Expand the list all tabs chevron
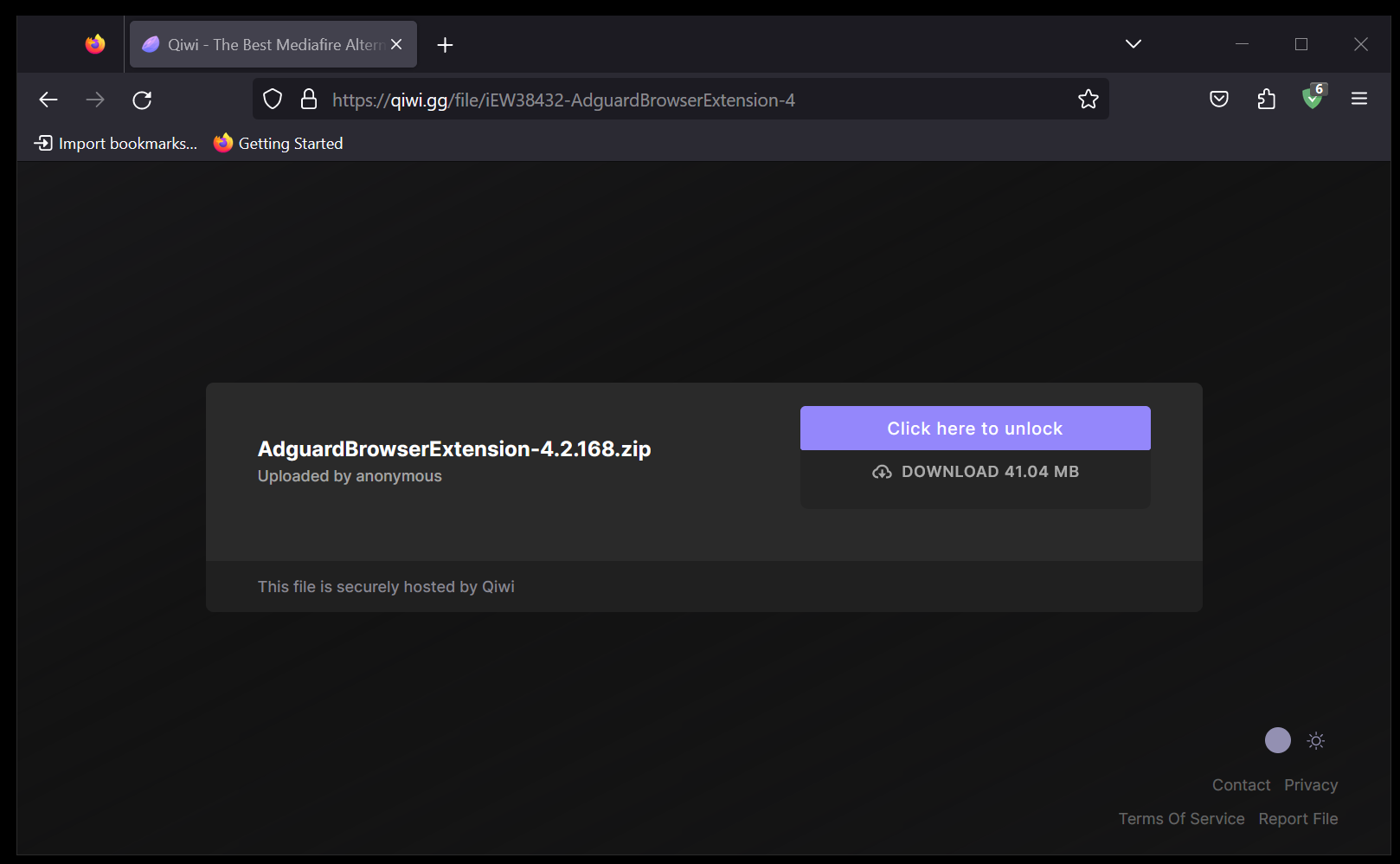Viewport: 1400px width, 864px height. tap(1133, 43)
